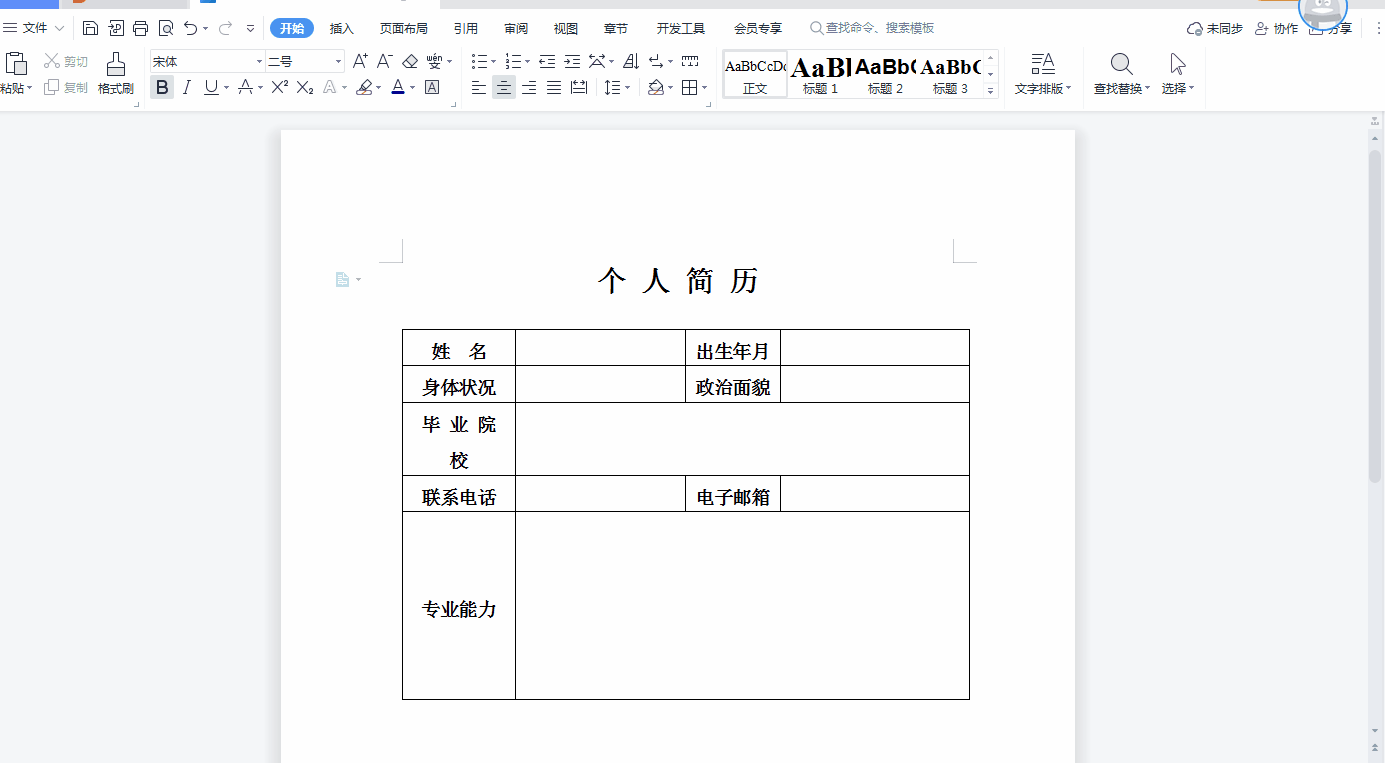Click the Increase Font Size icon
Viewport: 1385px width, 763px height.
pos(360,62)
